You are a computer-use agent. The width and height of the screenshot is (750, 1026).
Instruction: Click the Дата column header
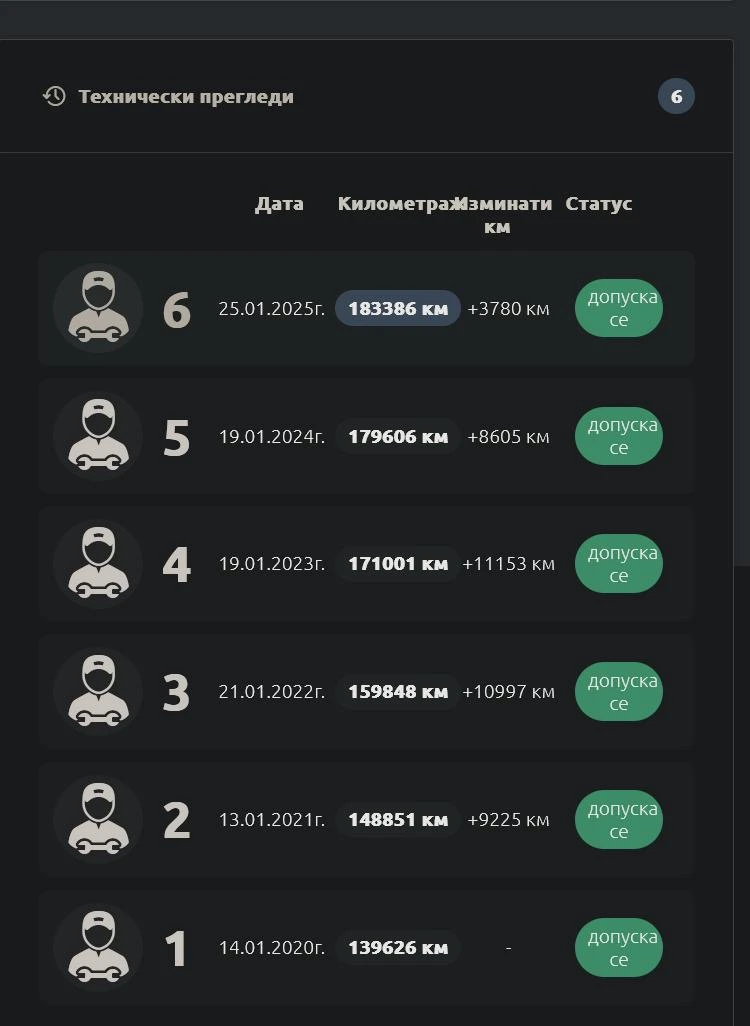[279, 204]
